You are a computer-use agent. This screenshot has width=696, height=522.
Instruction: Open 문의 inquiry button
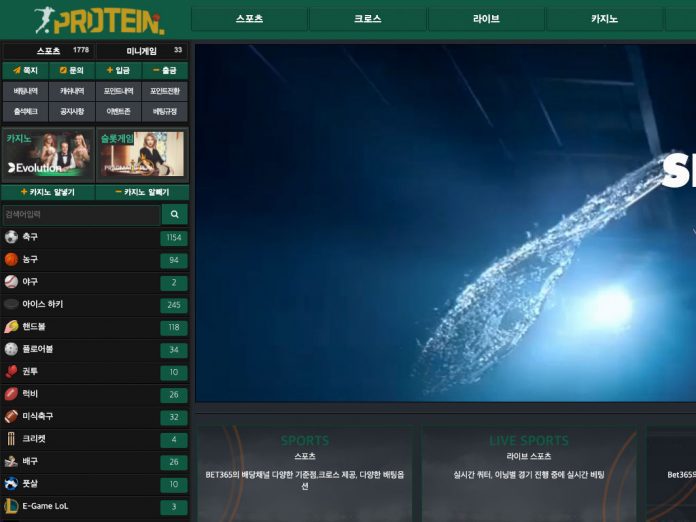72,70
